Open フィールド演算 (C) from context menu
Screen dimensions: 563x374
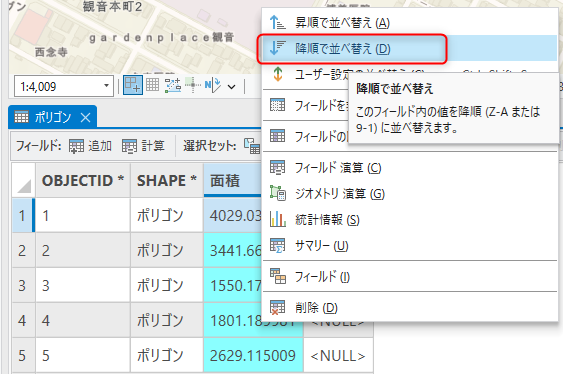point(410,168)
